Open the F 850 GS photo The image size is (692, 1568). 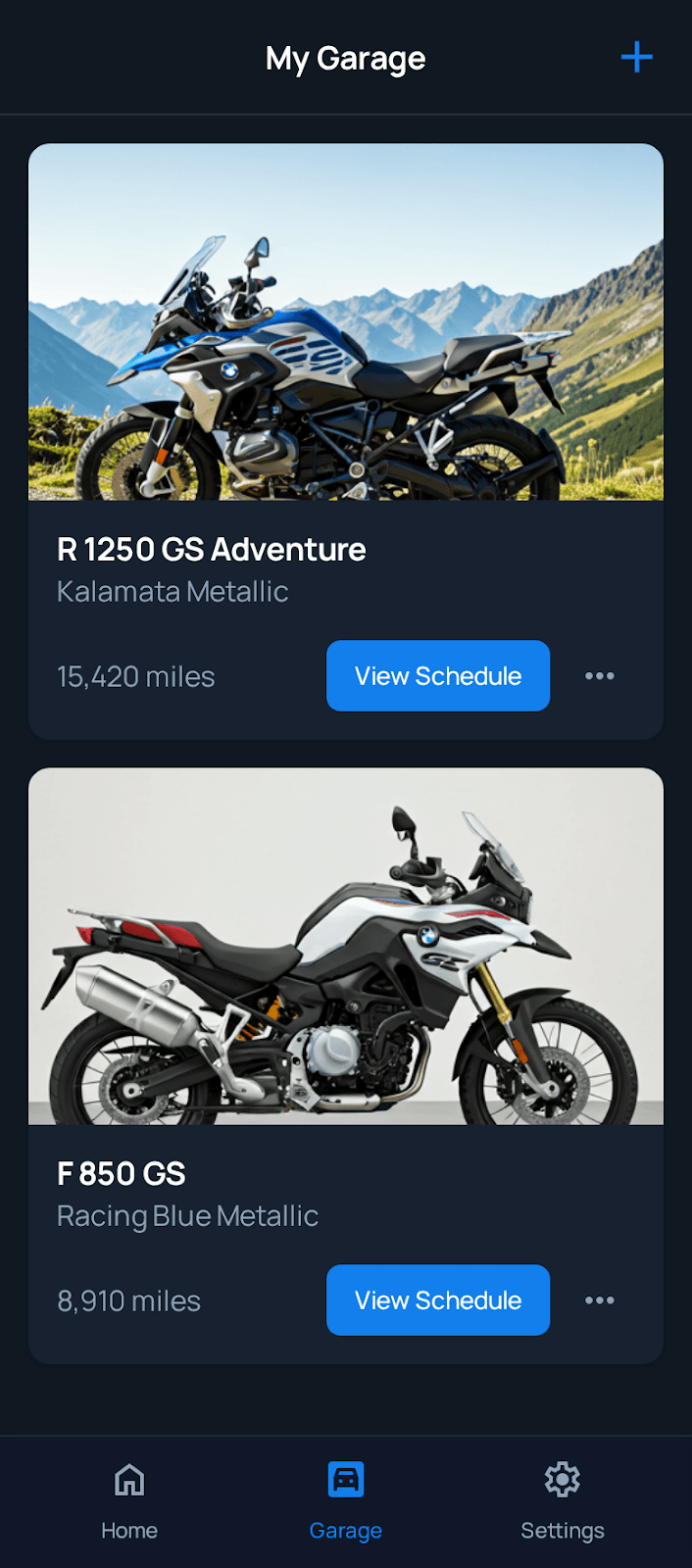coord(345,948)
